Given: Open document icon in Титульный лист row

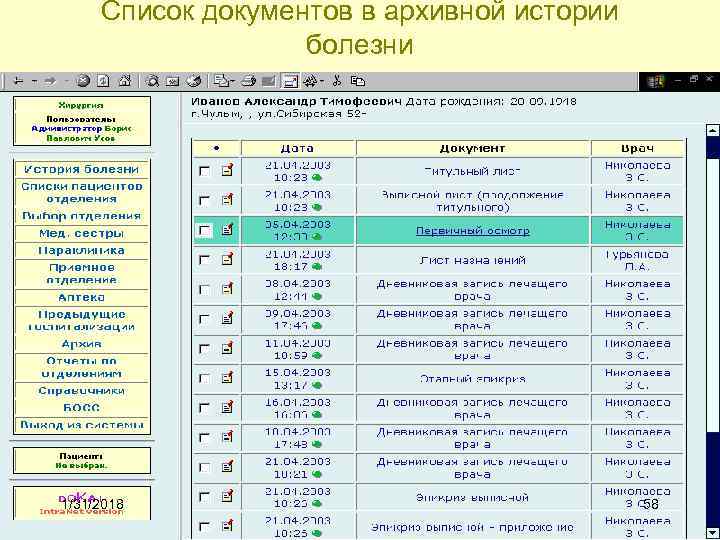Looking at the screenshot, I should tap(227, 170).
